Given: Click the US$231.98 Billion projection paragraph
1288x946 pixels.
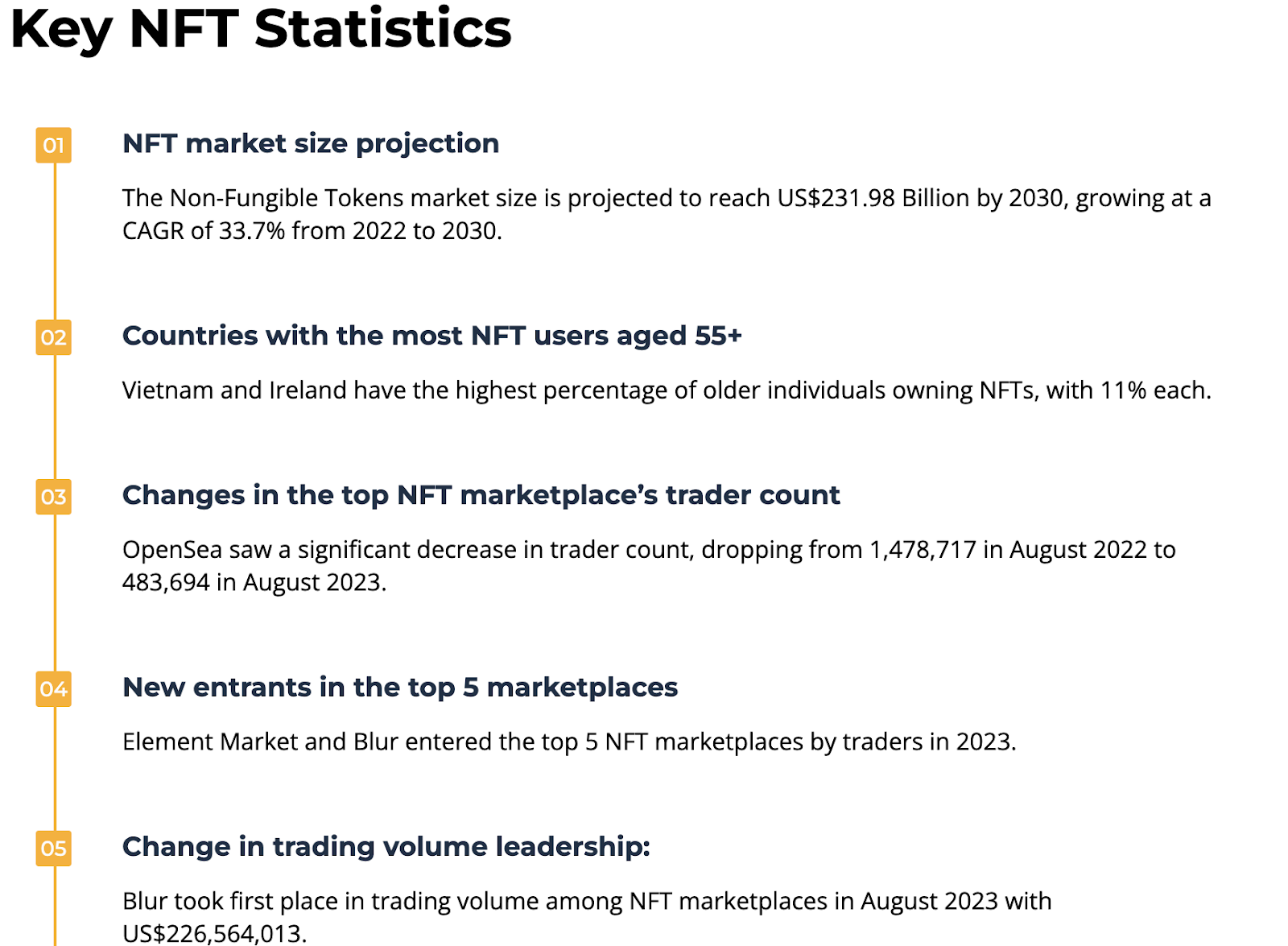Looking at the screenshot, I should point(667,214).
